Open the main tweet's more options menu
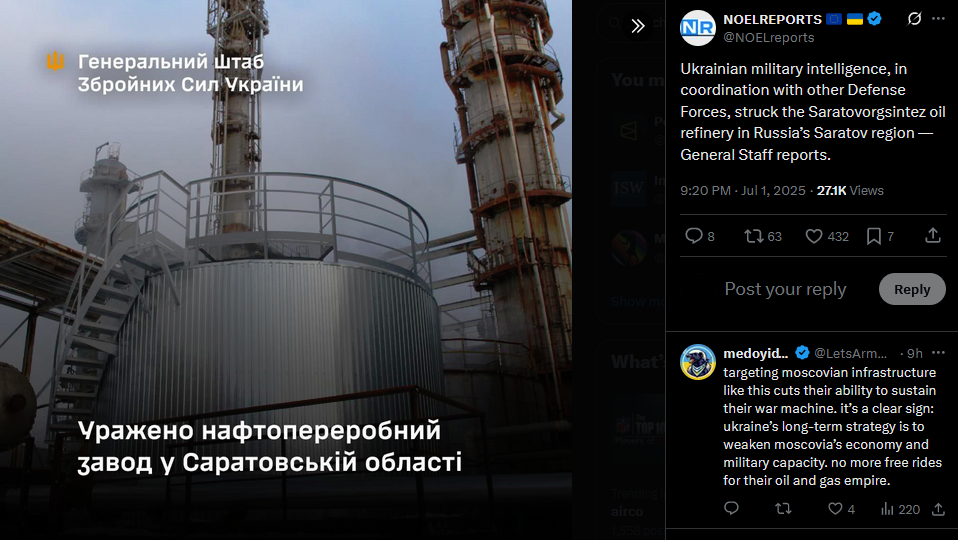 click(938, 19)
